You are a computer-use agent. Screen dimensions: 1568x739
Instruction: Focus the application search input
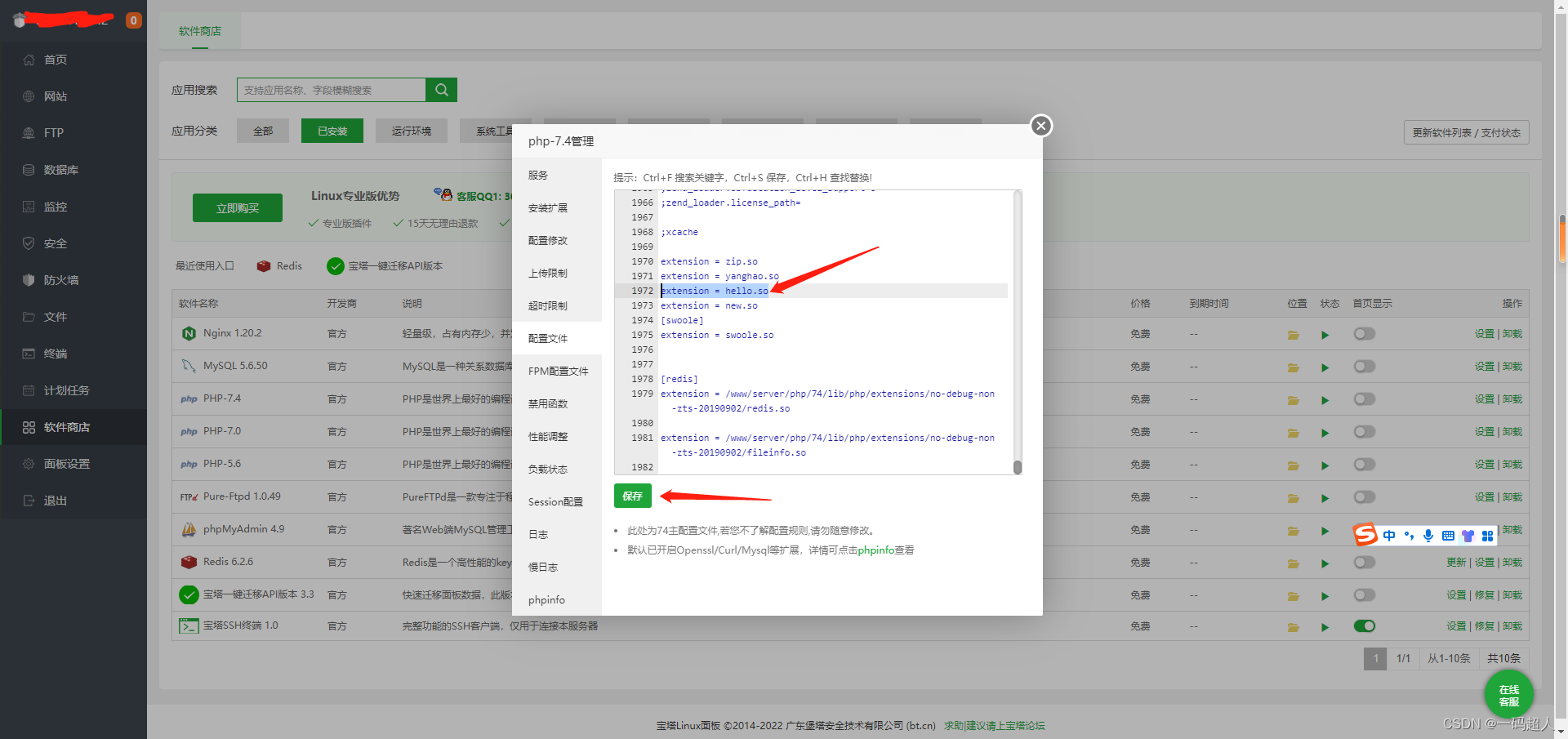coord(332,90)
